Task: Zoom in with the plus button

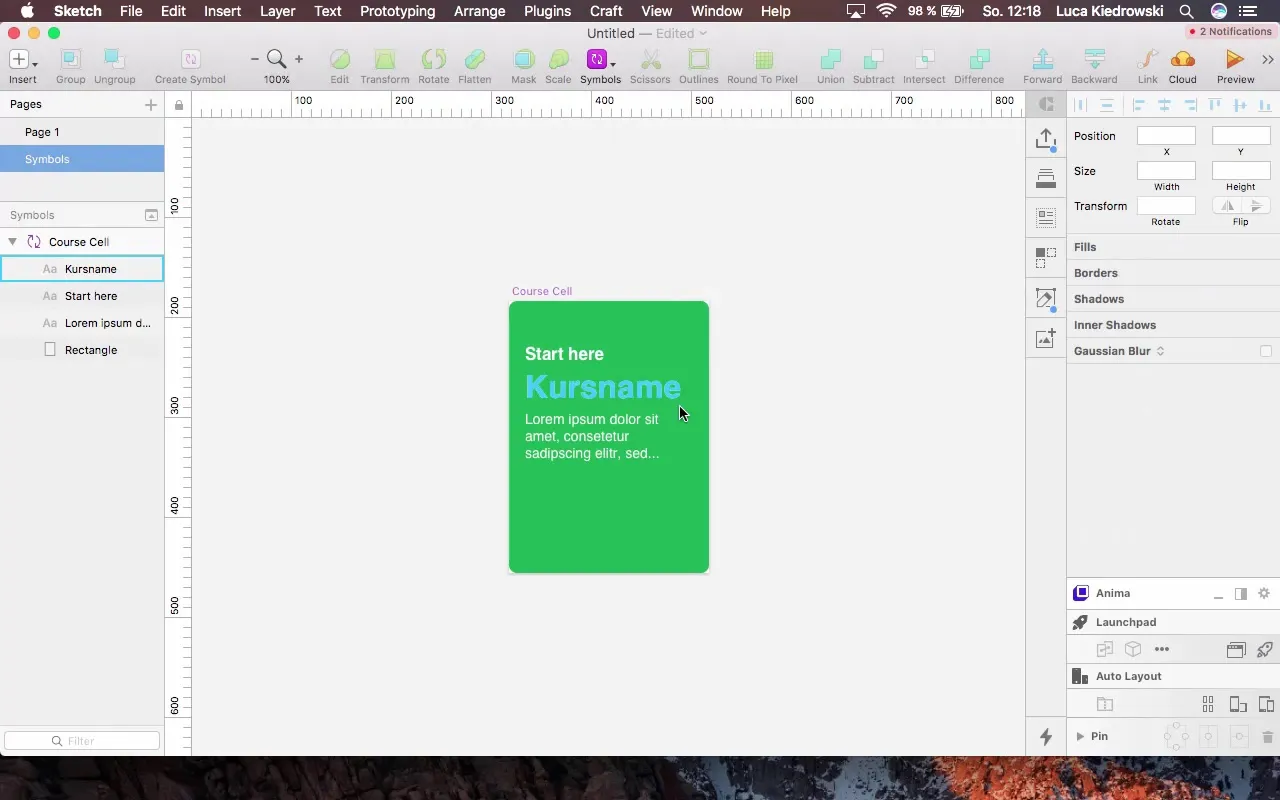Action: [x=298, y=60]
